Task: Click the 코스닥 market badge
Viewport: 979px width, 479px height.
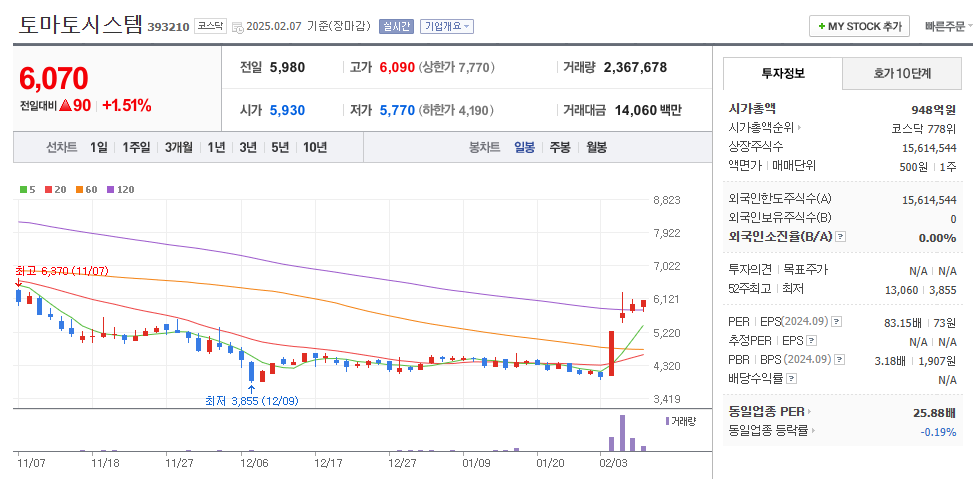Action: click(x=210, y=26)
